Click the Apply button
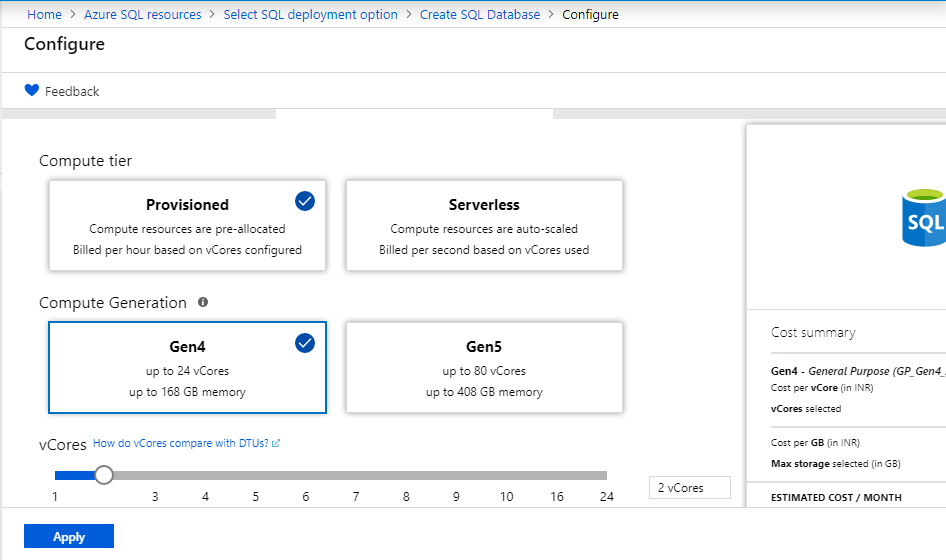This screenshot has width=946, height=560. (69, 536)
